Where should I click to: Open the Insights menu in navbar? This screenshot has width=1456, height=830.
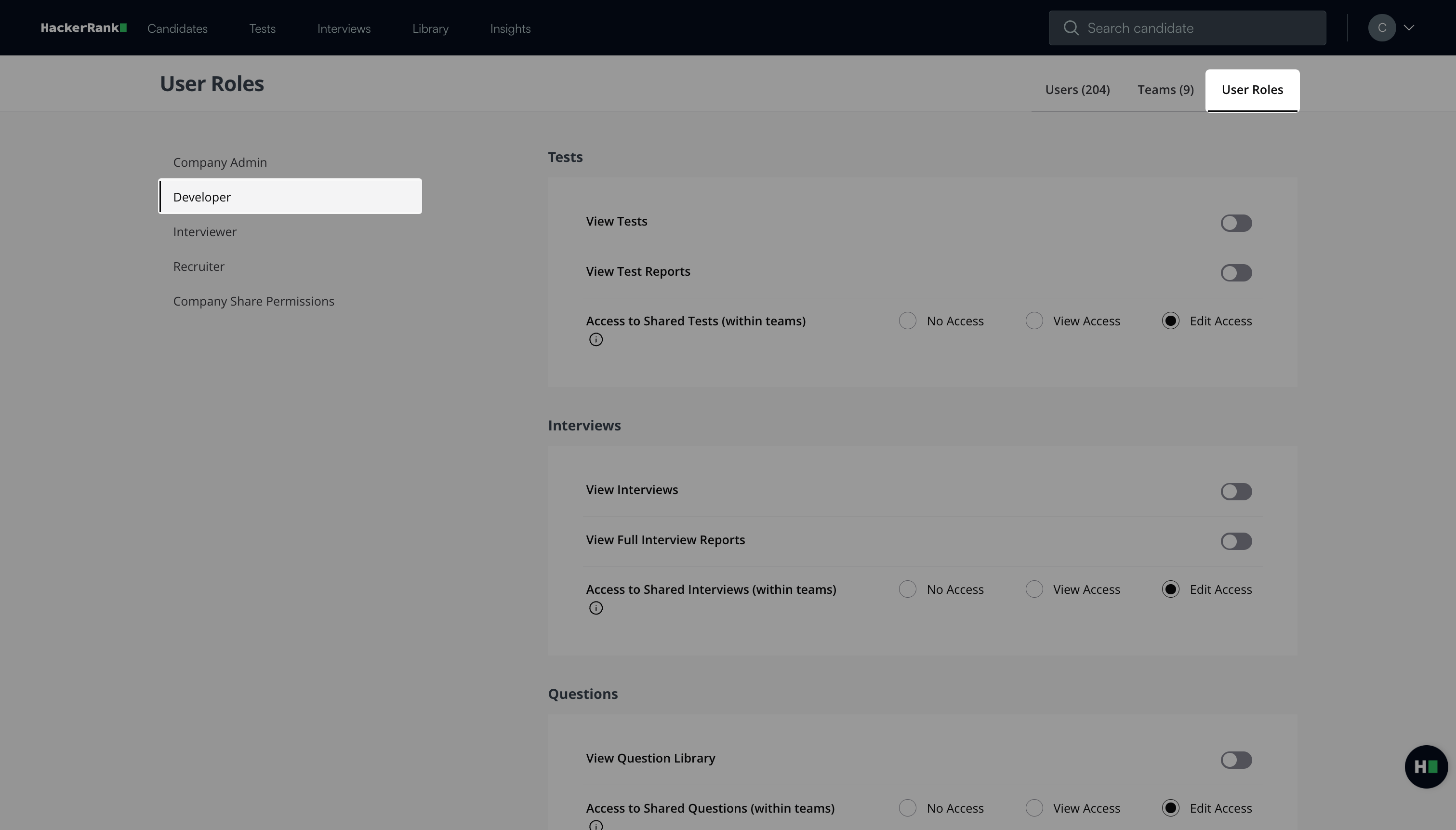click(510, 28)
